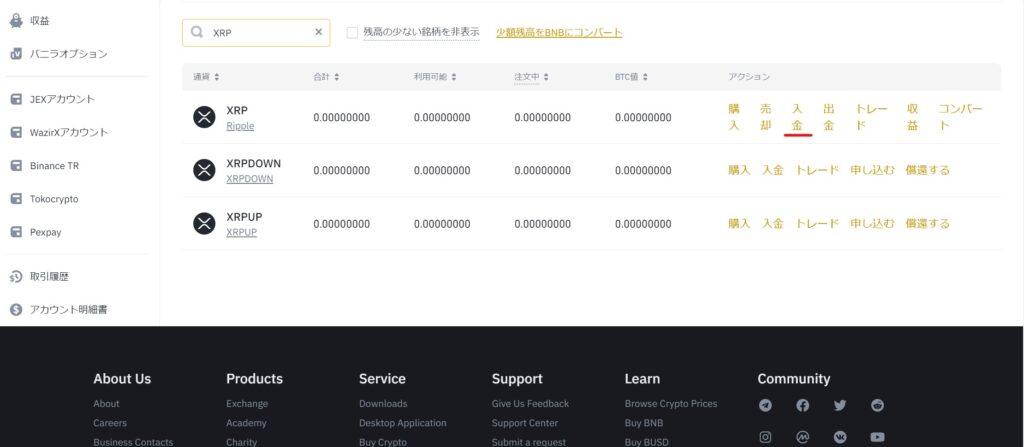Open the Exchange footer link

(247, 404)
